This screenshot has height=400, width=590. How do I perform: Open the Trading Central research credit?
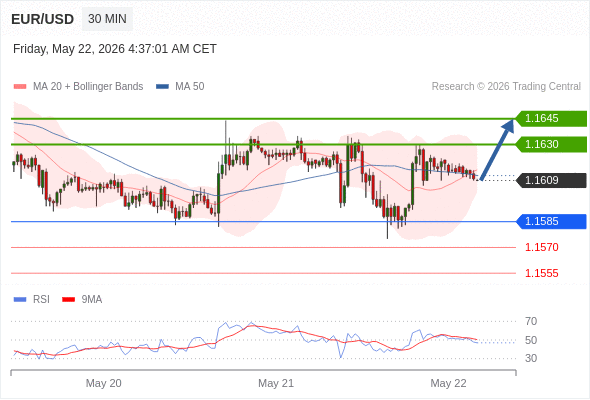506,87
